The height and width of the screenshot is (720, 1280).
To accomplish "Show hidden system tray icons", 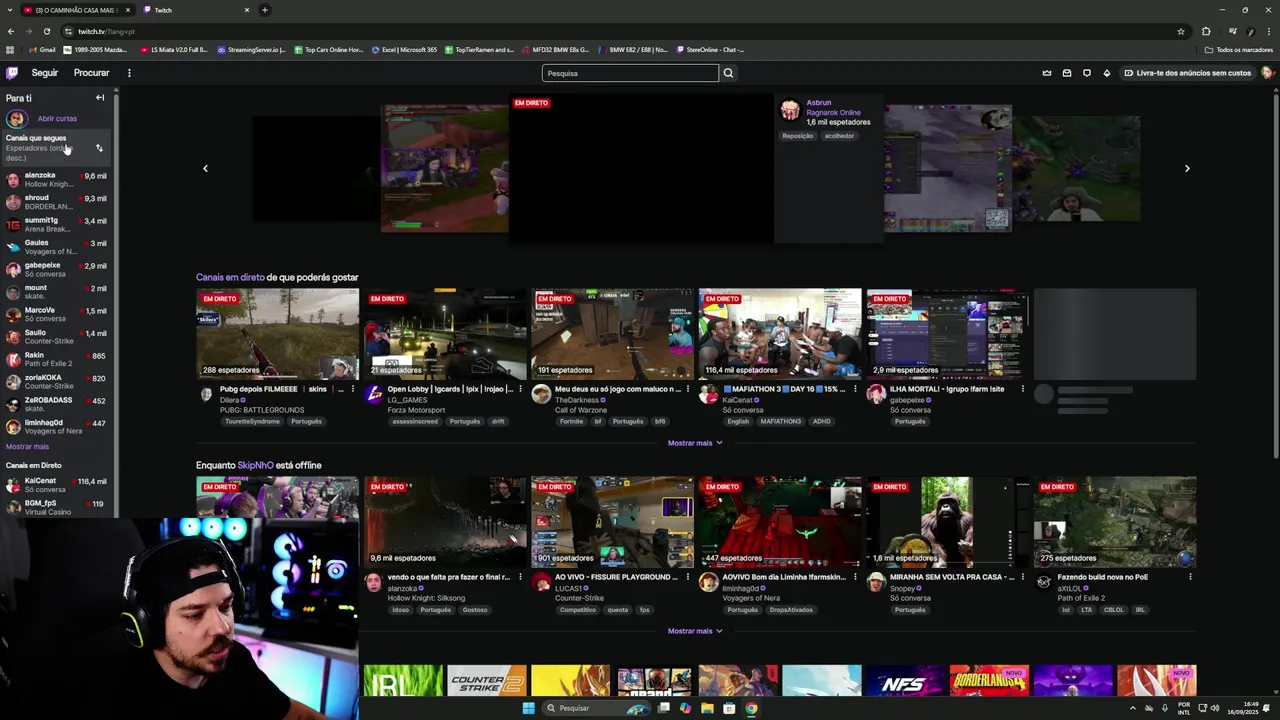I will click(1133, 708).
